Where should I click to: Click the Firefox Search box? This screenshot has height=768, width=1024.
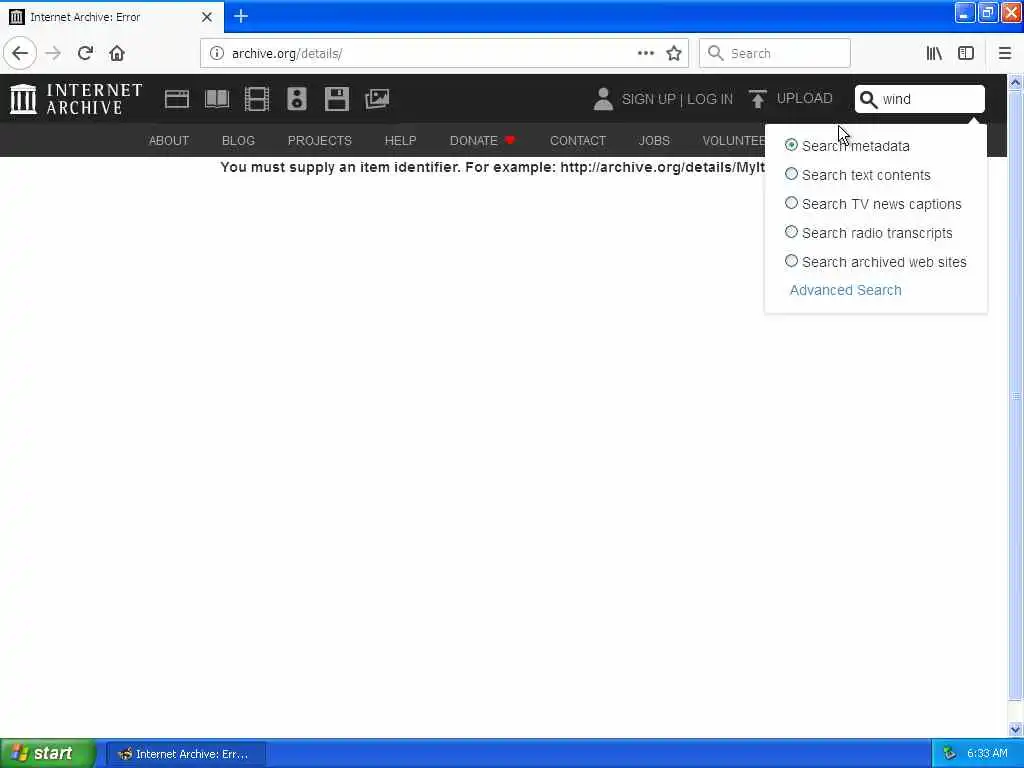[775, 53]
